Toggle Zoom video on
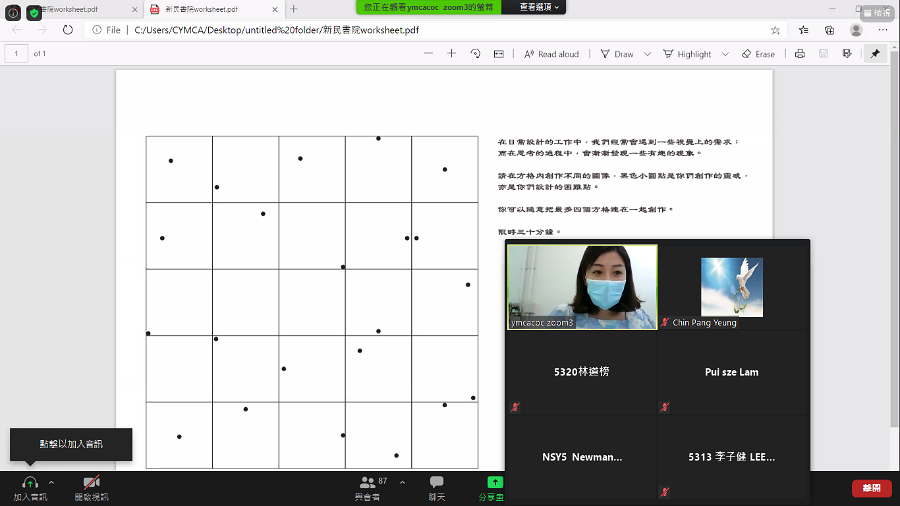The image size is (900, 506). pos(91,488)
